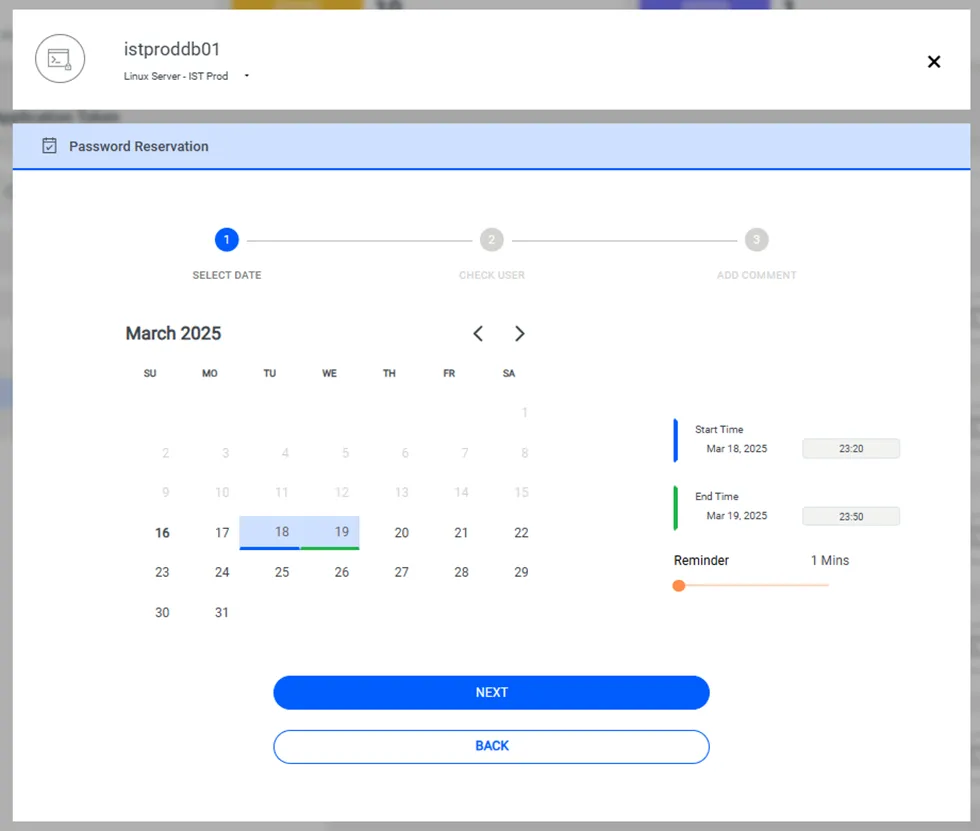Click the BACK button
Image resolution: width=980 pixels, height=831 pixels.
click(491, 746)
